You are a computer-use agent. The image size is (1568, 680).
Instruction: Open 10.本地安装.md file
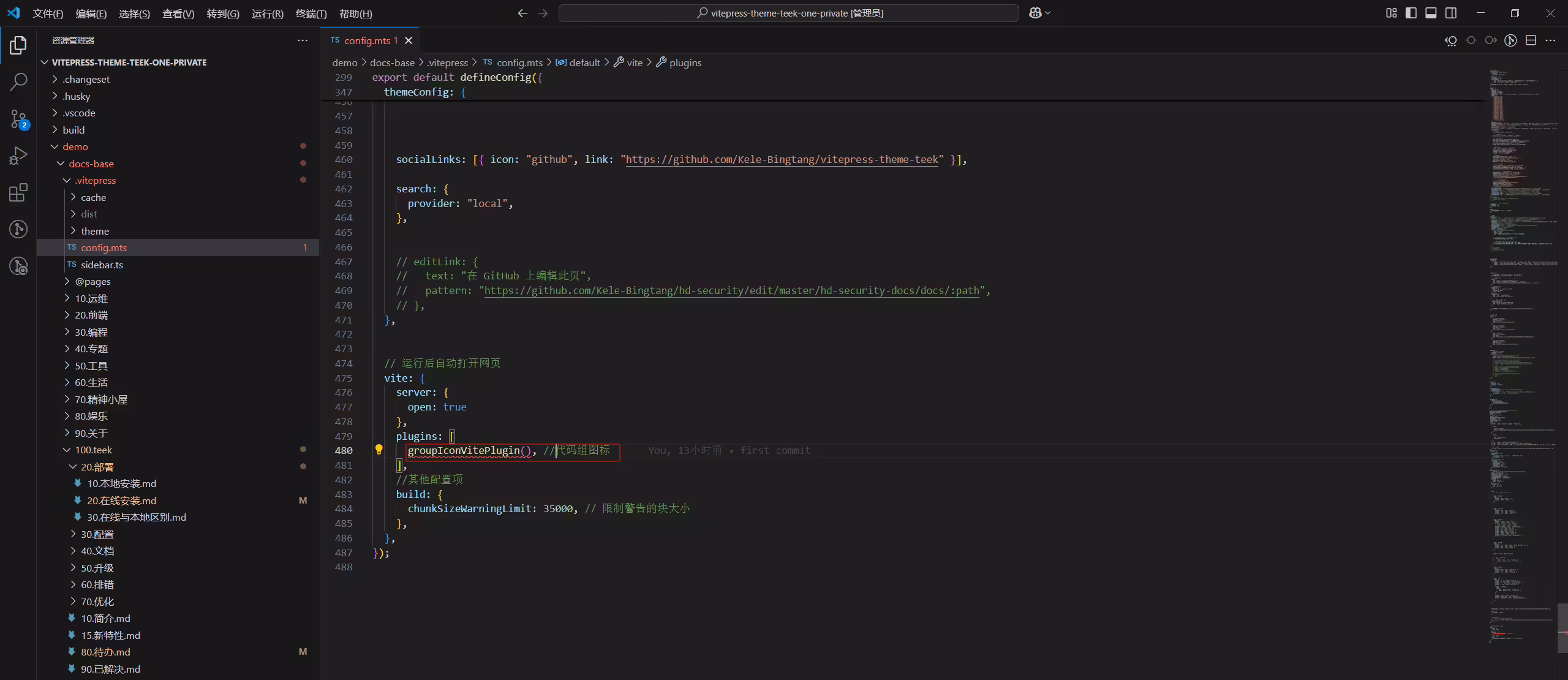point(178,483)
